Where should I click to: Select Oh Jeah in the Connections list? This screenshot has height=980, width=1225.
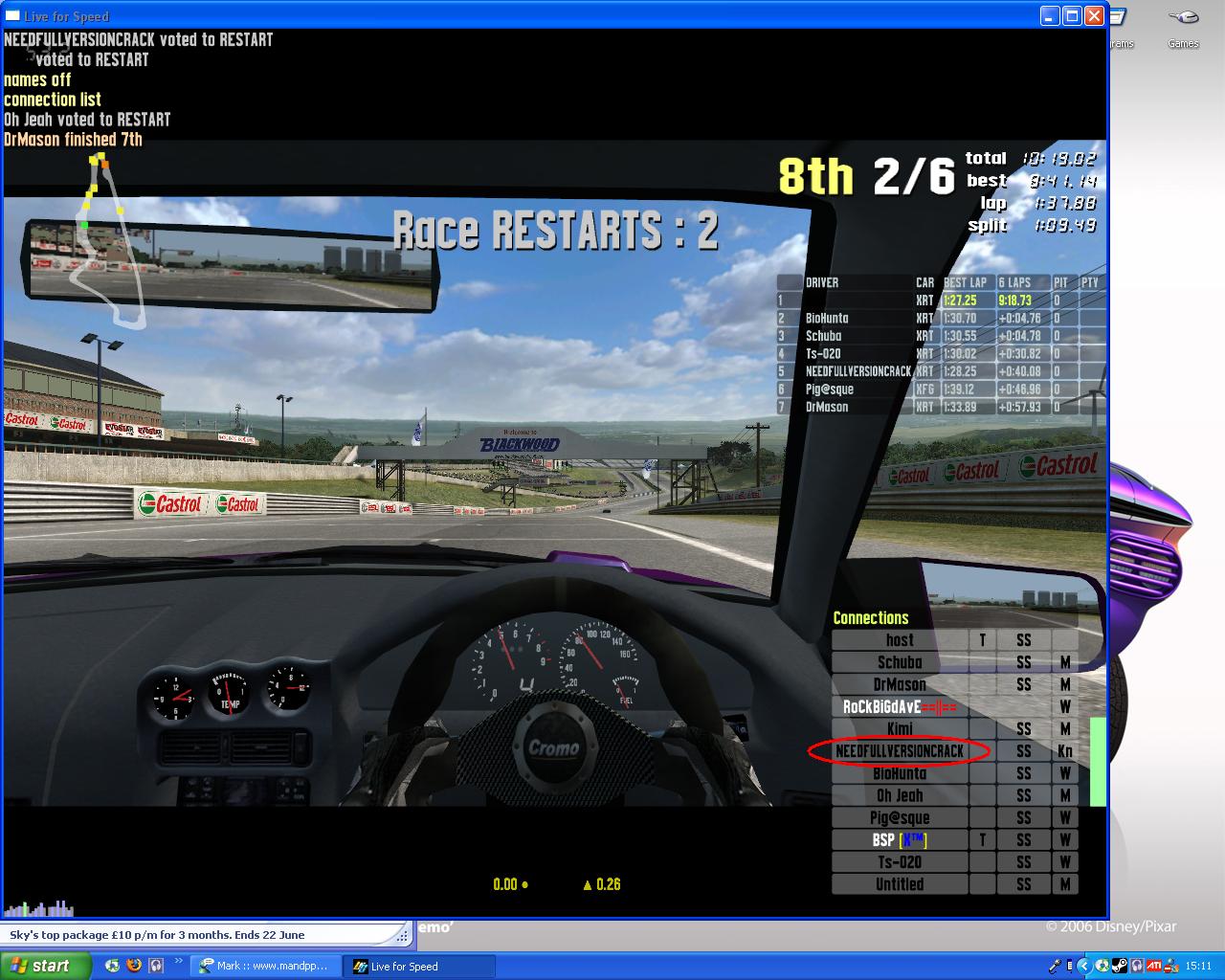[900, 795]
